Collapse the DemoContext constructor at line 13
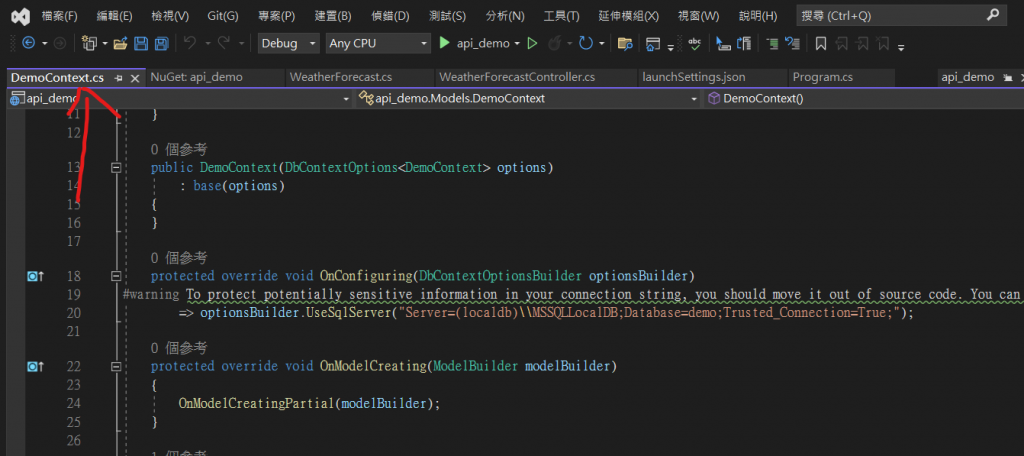 (x=116, y=168)
